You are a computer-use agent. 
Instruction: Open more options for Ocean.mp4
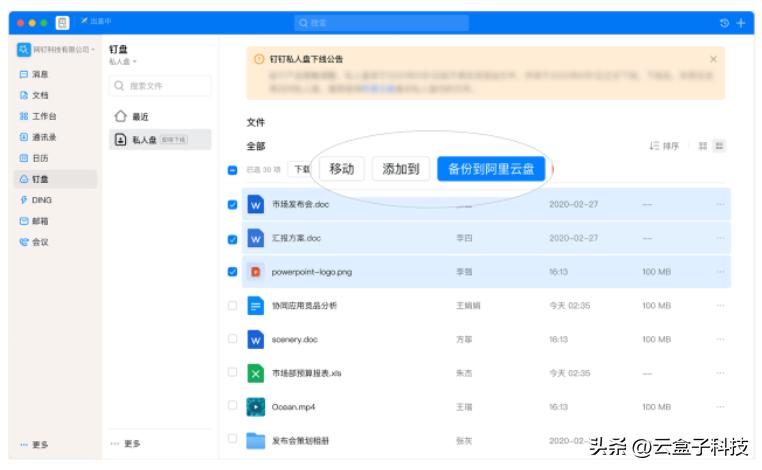720,407
